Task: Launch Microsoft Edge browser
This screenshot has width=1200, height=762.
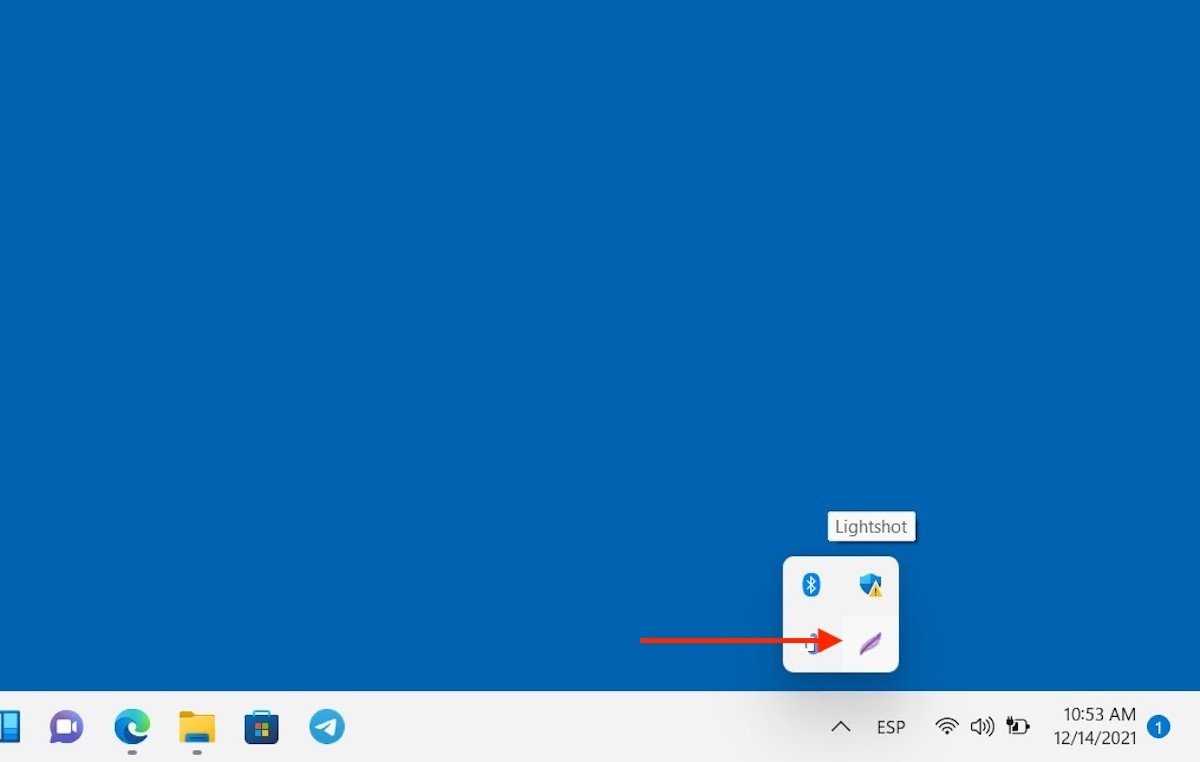Action: (132, 726)
